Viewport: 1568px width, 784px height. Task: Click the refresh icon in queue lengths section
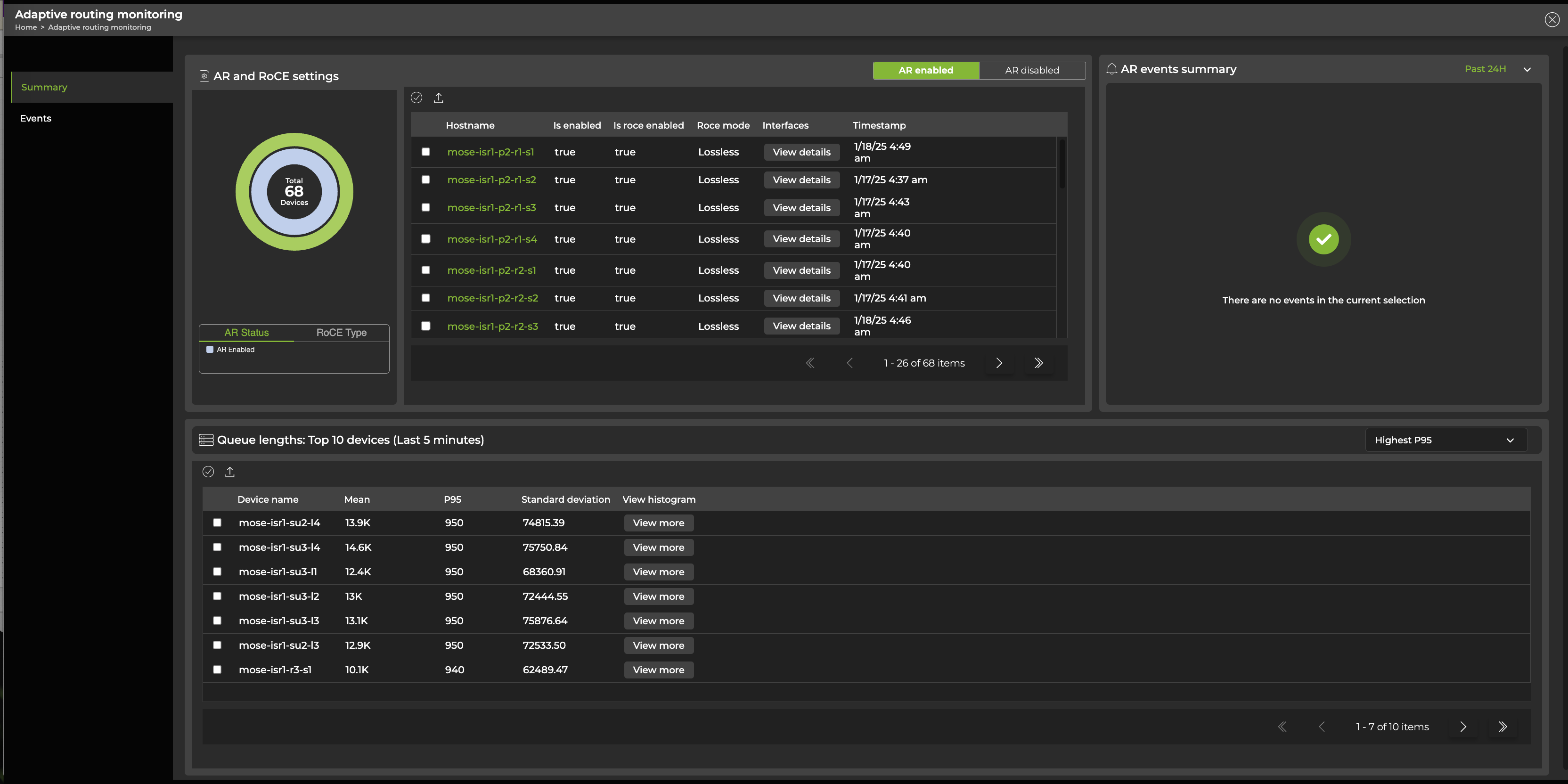tap(208, 471)
